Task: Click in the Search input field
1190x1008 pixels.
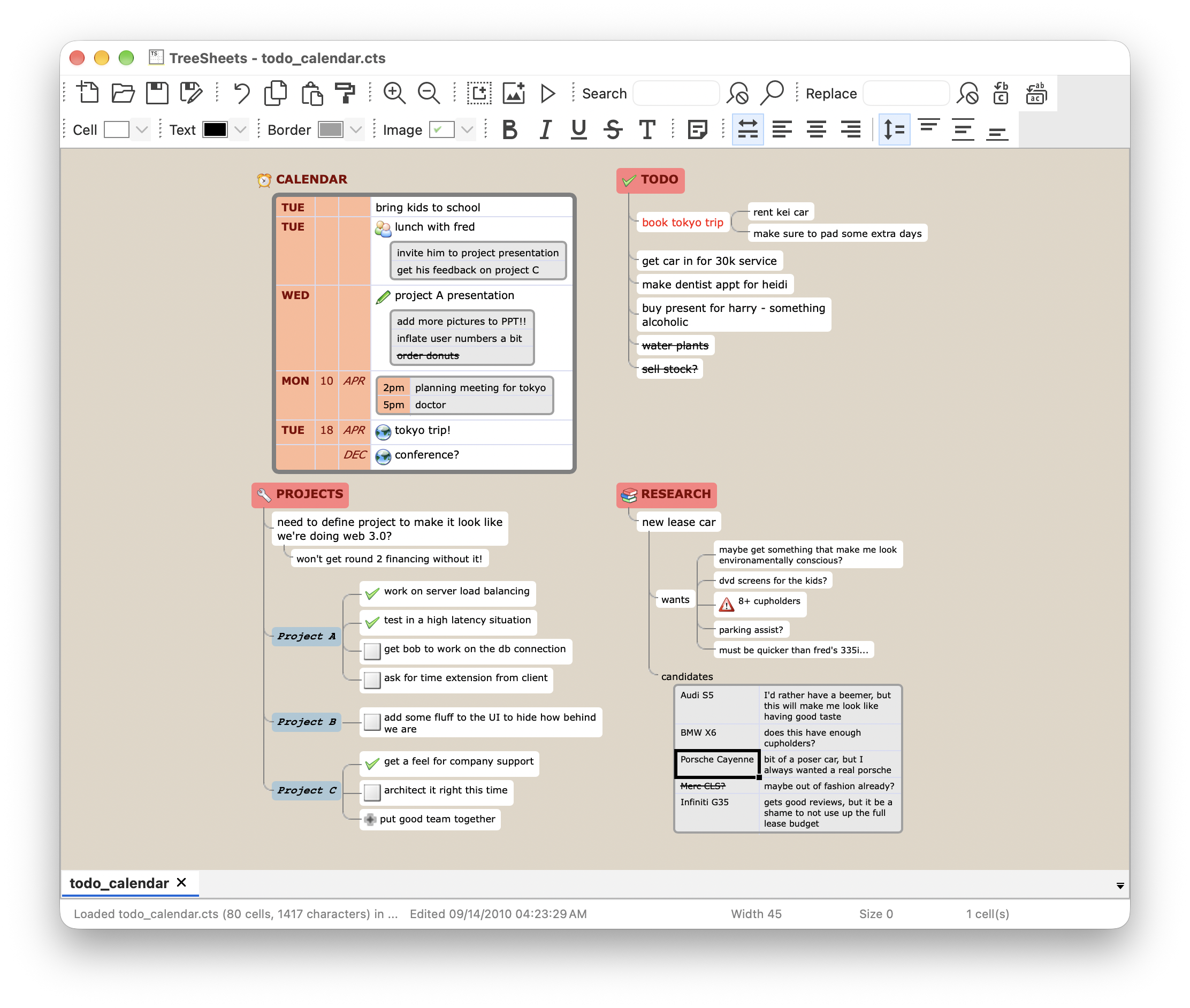Action: (676, 93)
